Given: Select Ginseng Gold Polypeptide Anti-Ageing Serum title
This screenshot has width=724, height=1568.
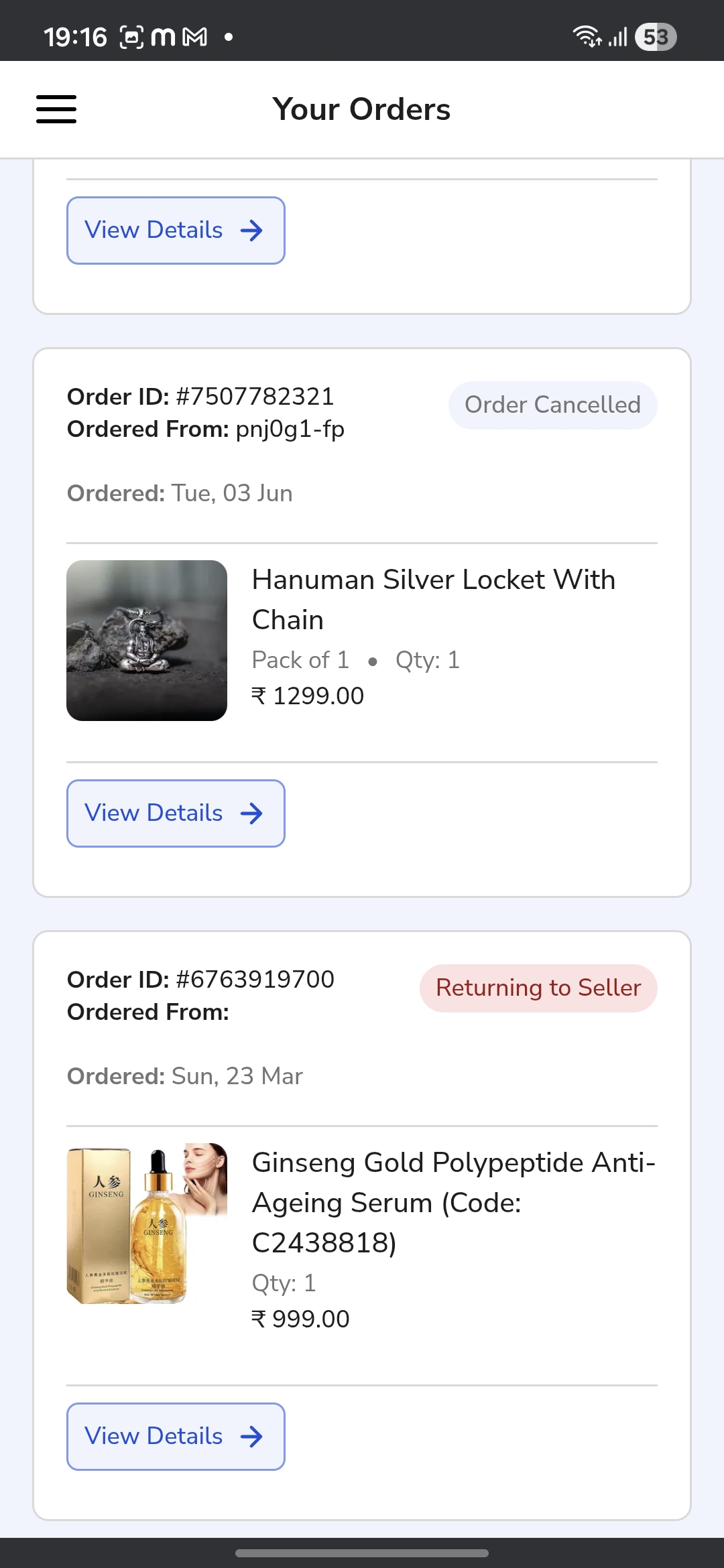Looking at the screenshot, I should coord(453,1202).
